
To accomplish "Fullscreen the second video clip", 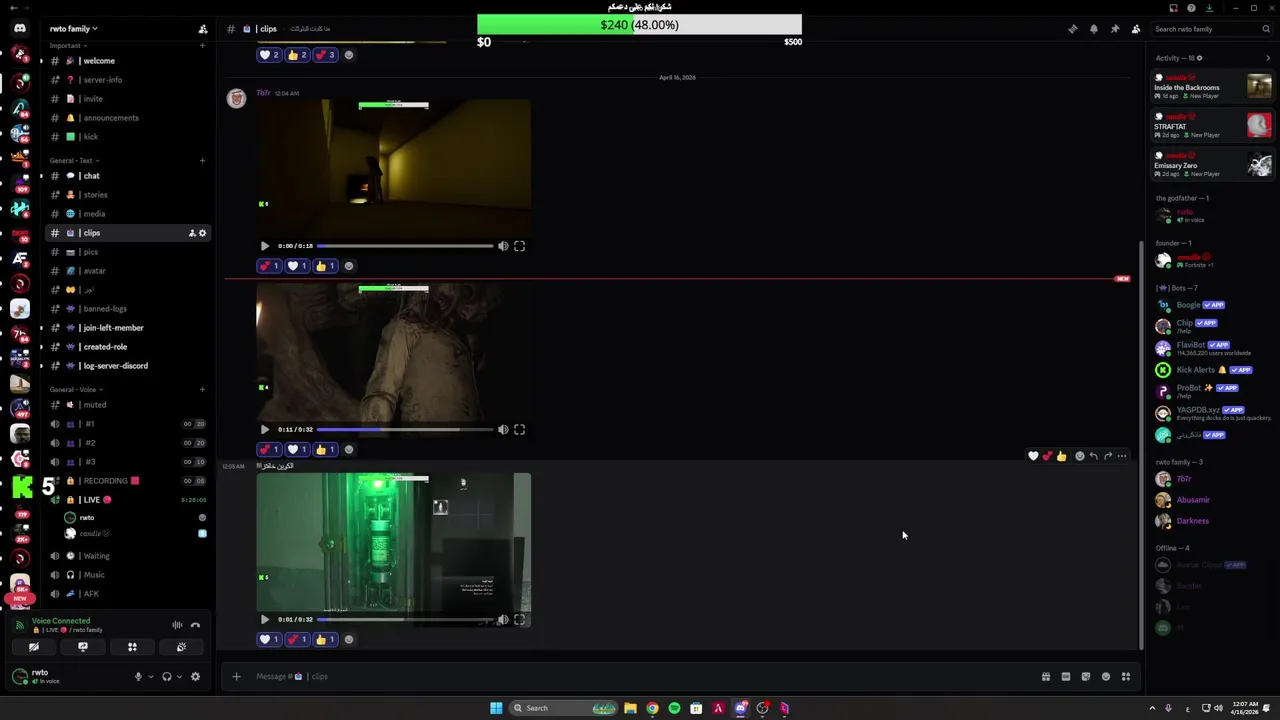I will 519,430.
